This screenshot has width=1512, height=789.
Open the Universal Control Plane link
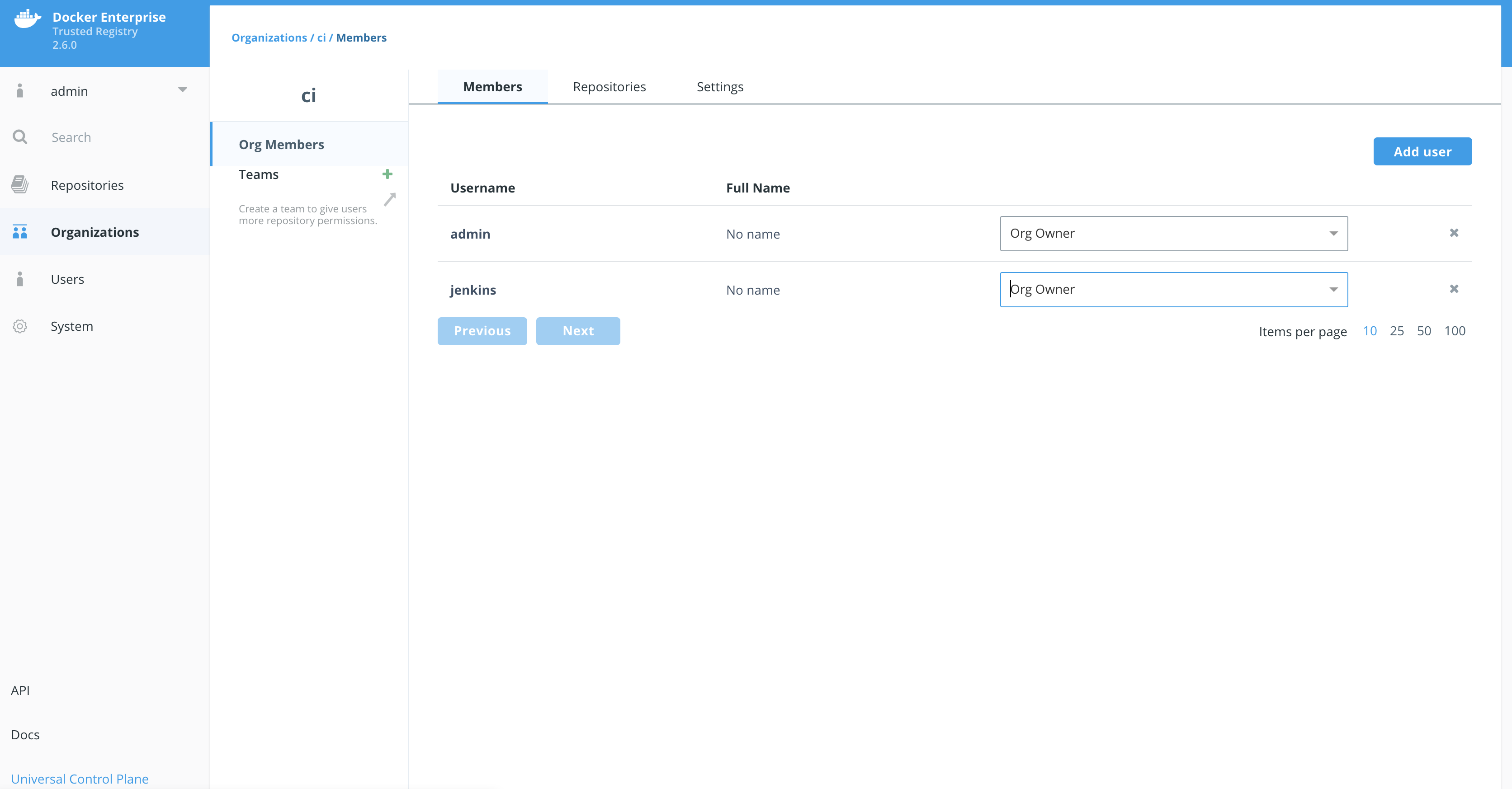tap(80, 779)
